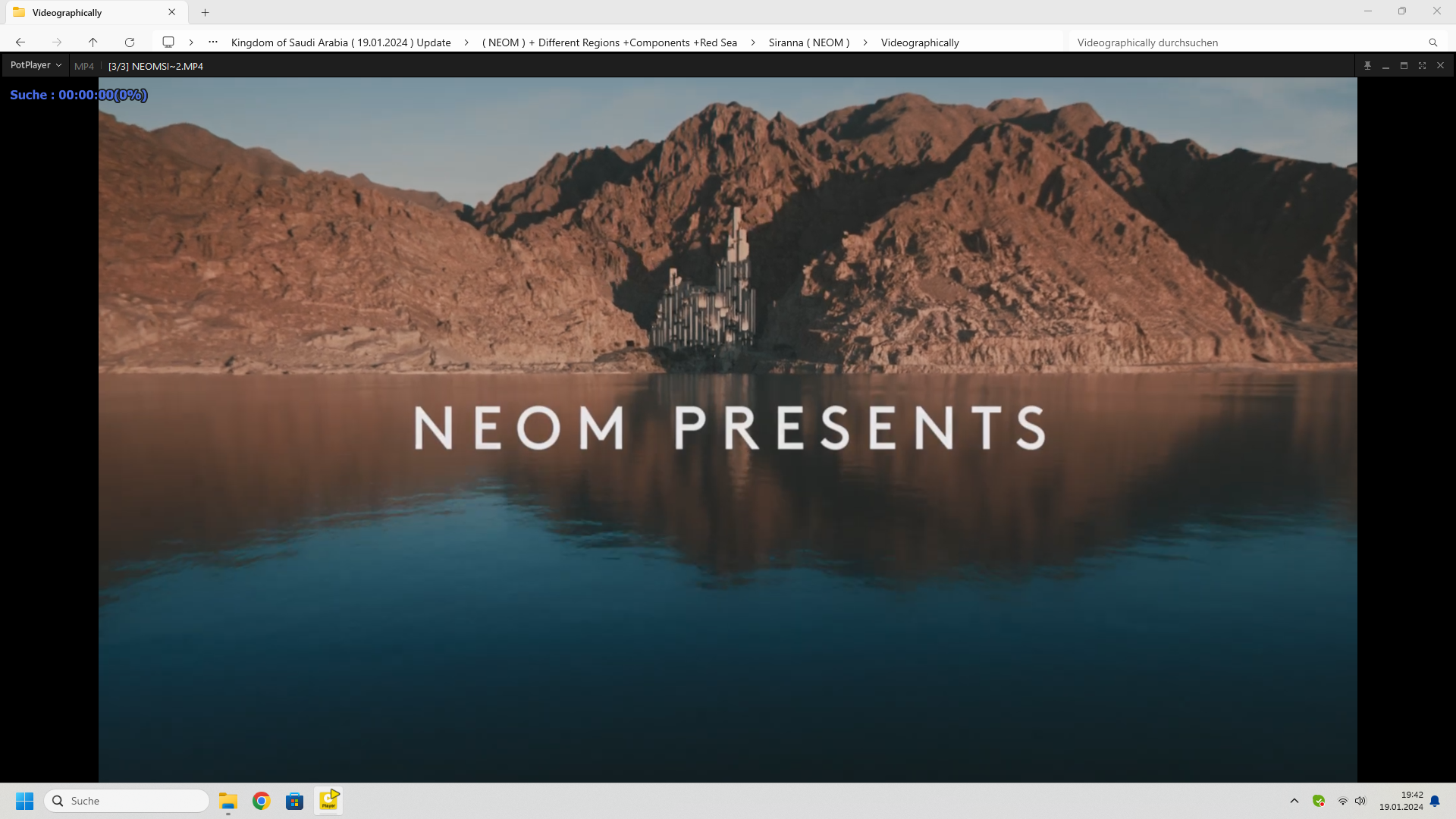This screenshot has width=1456, height=819.
Task: Add a new Explorer tab
Action: click(x=206, y=12)
